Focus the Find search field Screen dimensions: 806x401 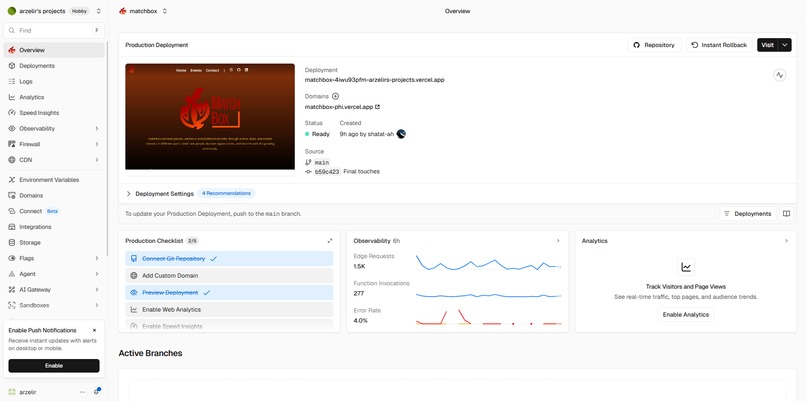click(54, 30)
